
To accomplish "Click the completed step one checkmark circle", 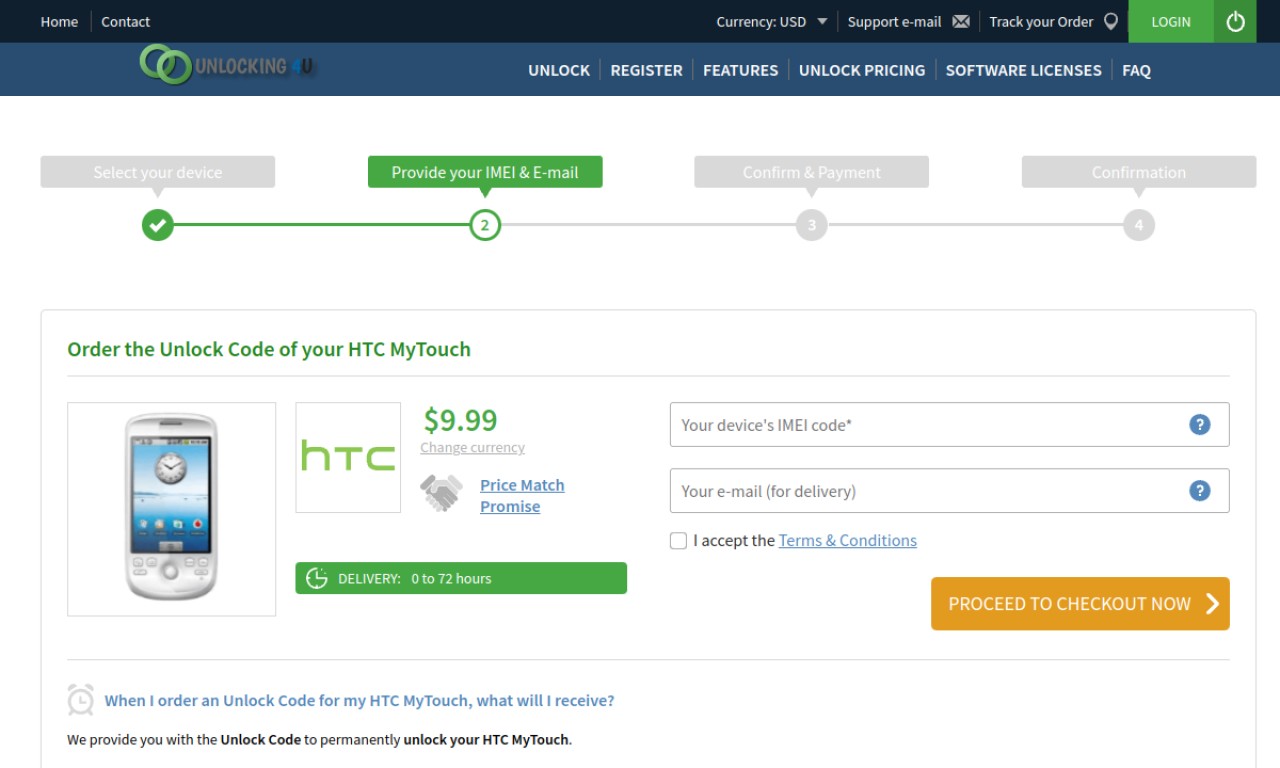I will pyautogui.click(x=157, y=225).
